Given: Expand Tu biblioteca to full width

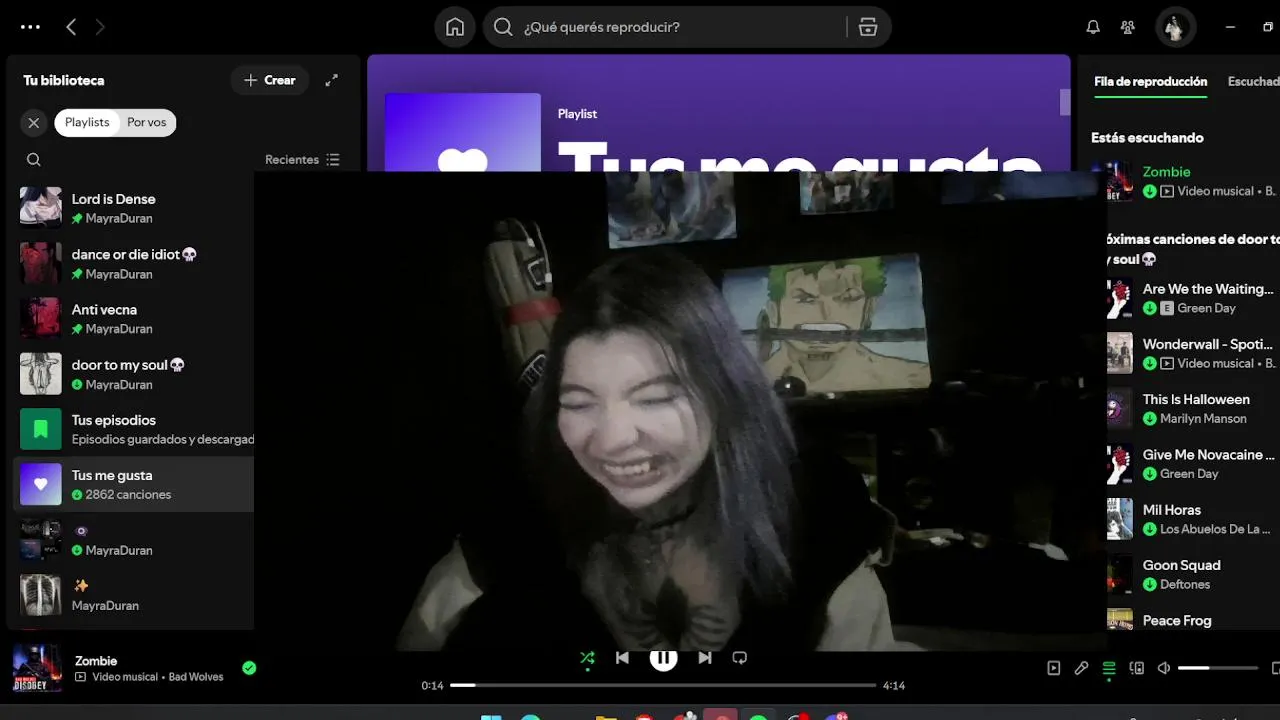Looking at the screenshot, I should point(332,80).
